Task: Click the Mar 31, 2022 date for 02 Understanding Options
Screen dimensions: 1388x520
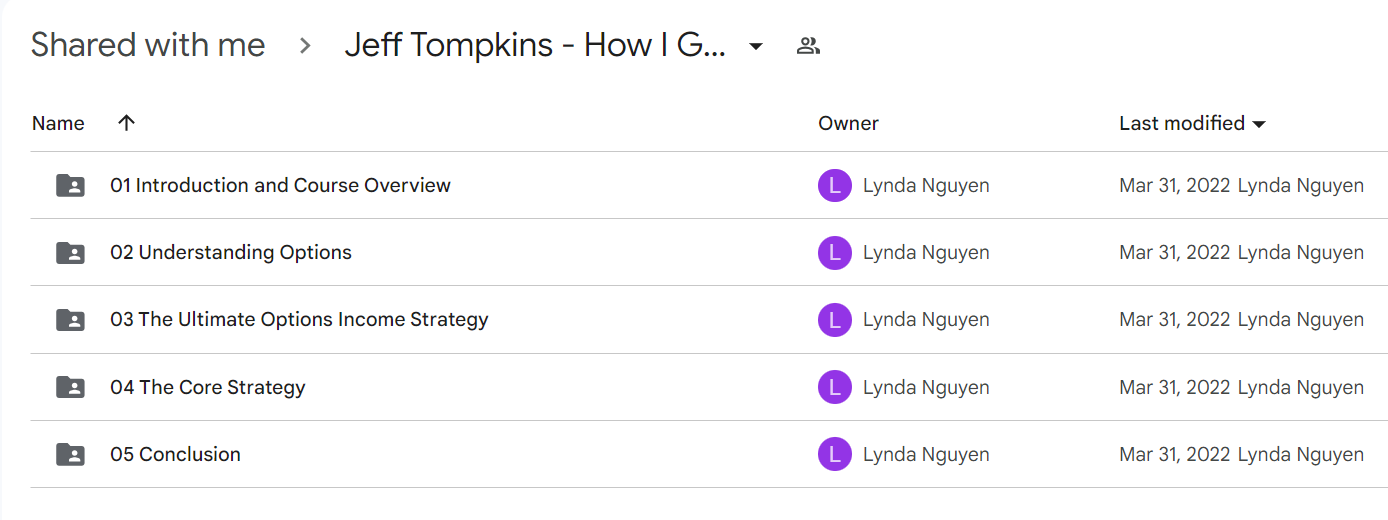Action: [1175, 253]
